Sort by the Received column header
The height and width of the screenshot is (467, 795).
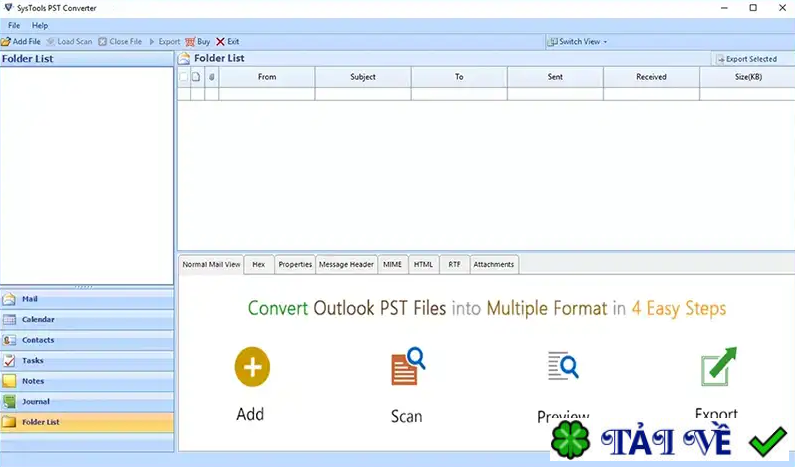point(652,77)
